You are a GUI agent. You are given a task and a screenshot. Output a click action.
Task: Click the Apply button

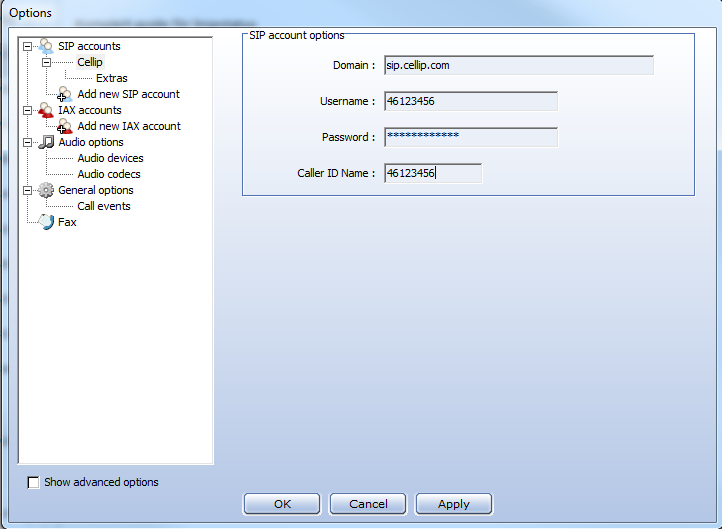coord(454,504)
